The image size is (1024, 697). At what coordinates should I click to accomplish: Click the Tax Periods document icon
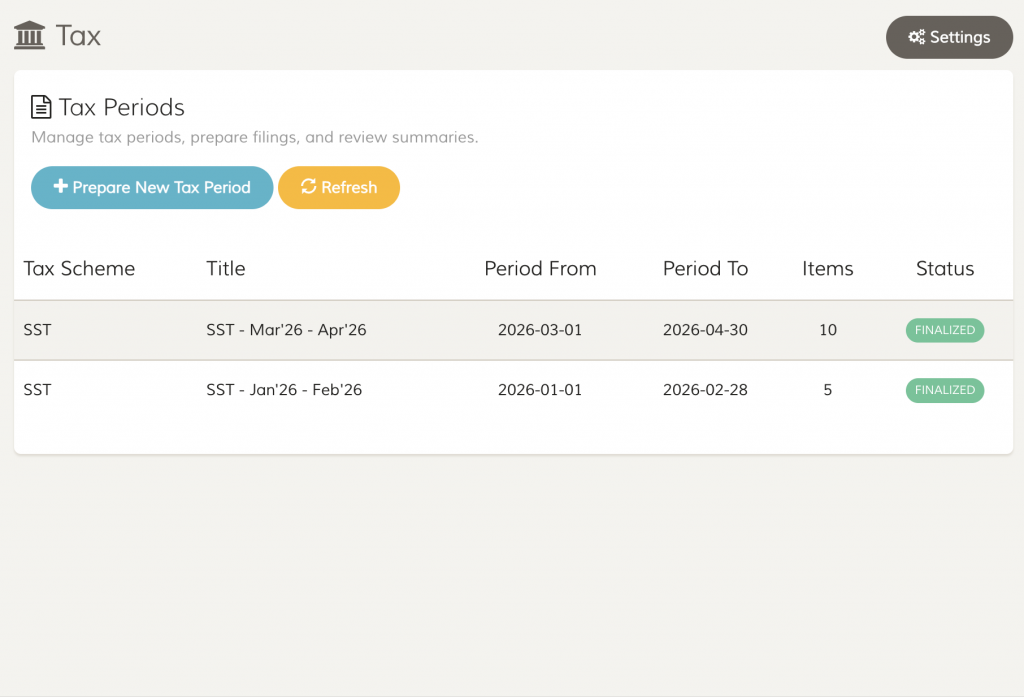[x=41, y=107]
